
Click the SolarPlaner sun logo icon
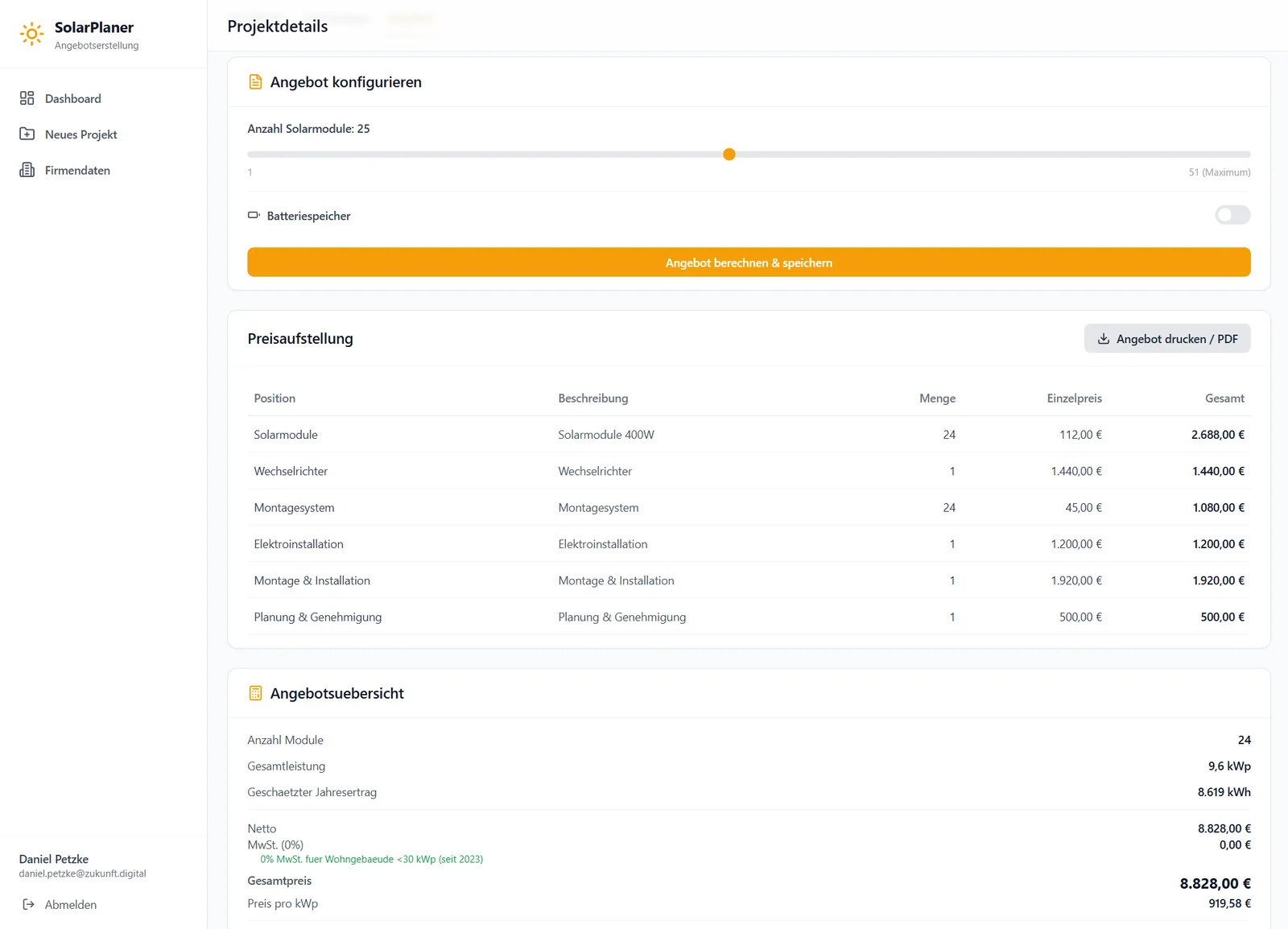click(31, 34)
